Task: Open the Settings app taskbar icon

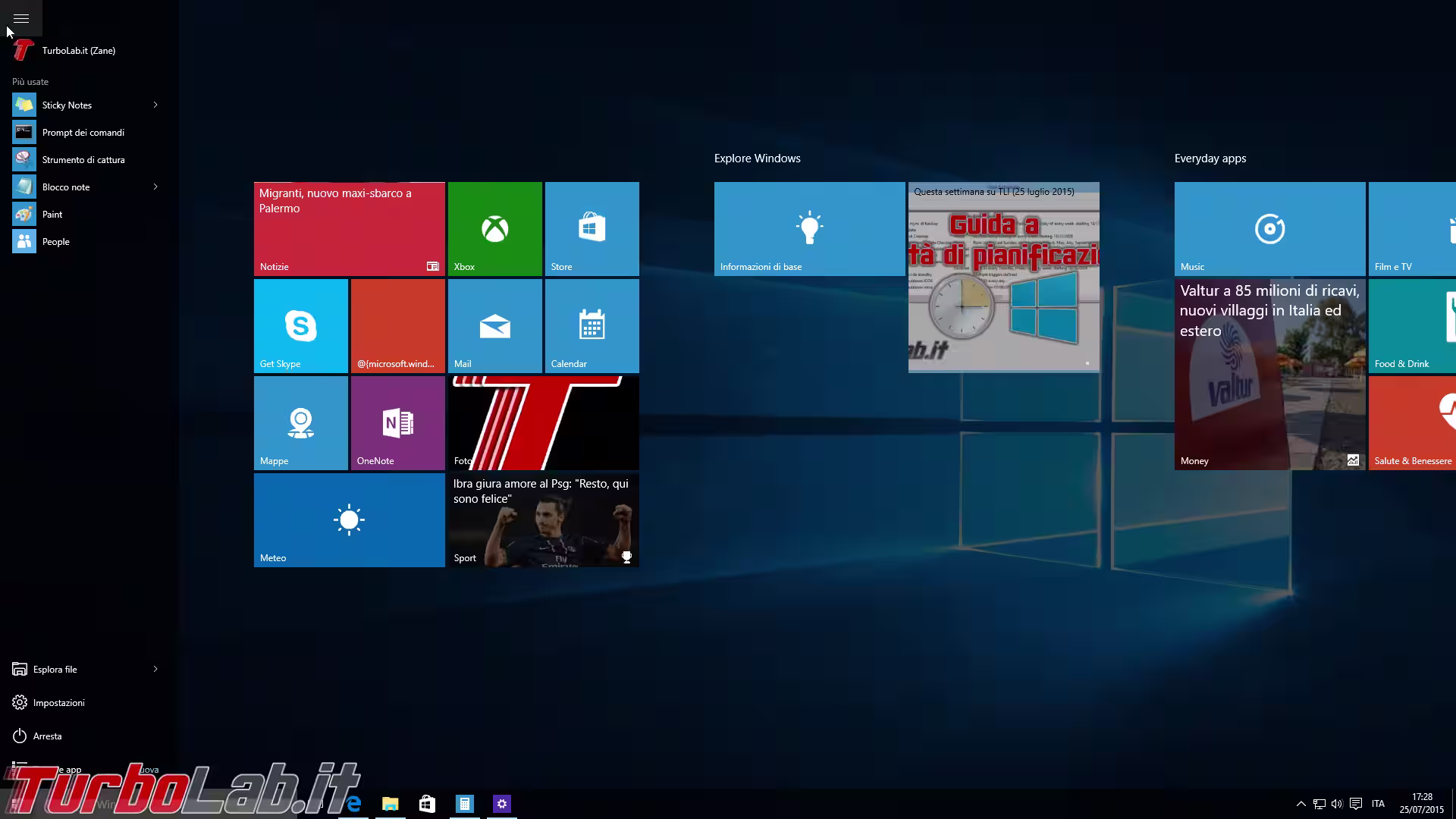Action: point(501,804)
